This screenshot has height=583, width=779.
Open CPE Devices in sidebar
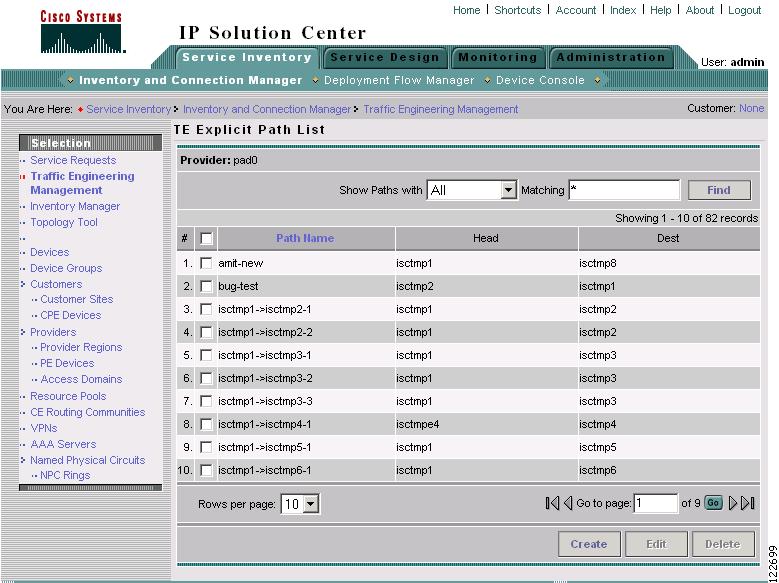71,315
